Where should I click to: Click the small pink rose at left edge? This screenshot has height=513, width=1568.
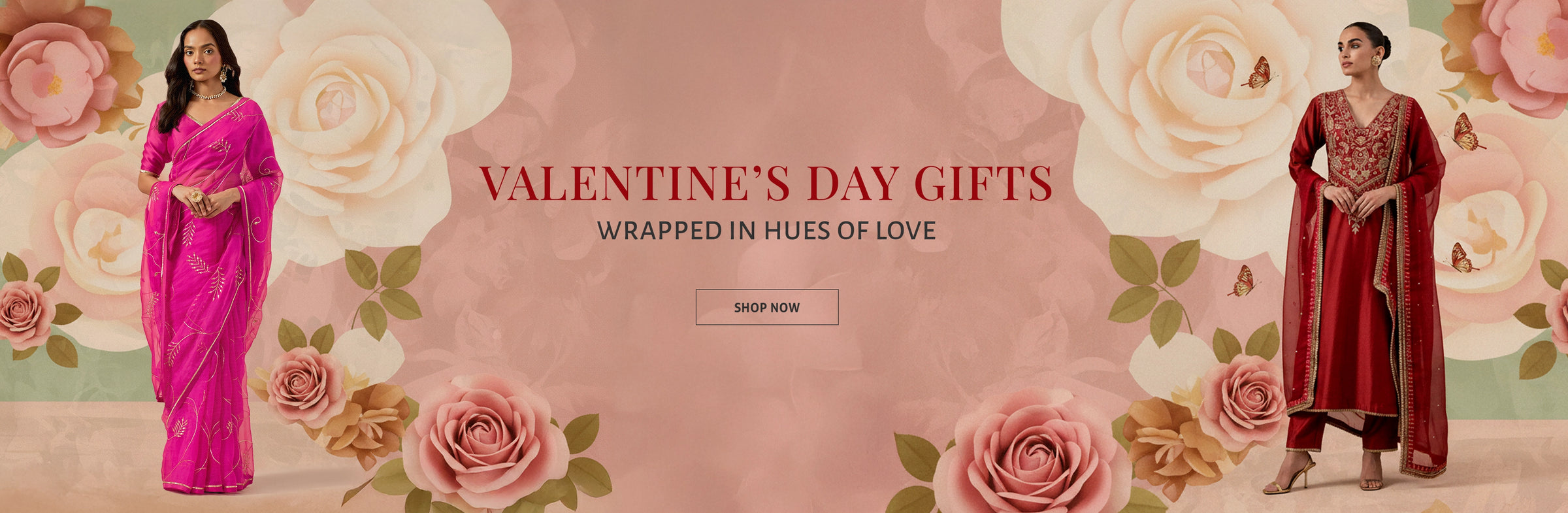coord(25,315)
